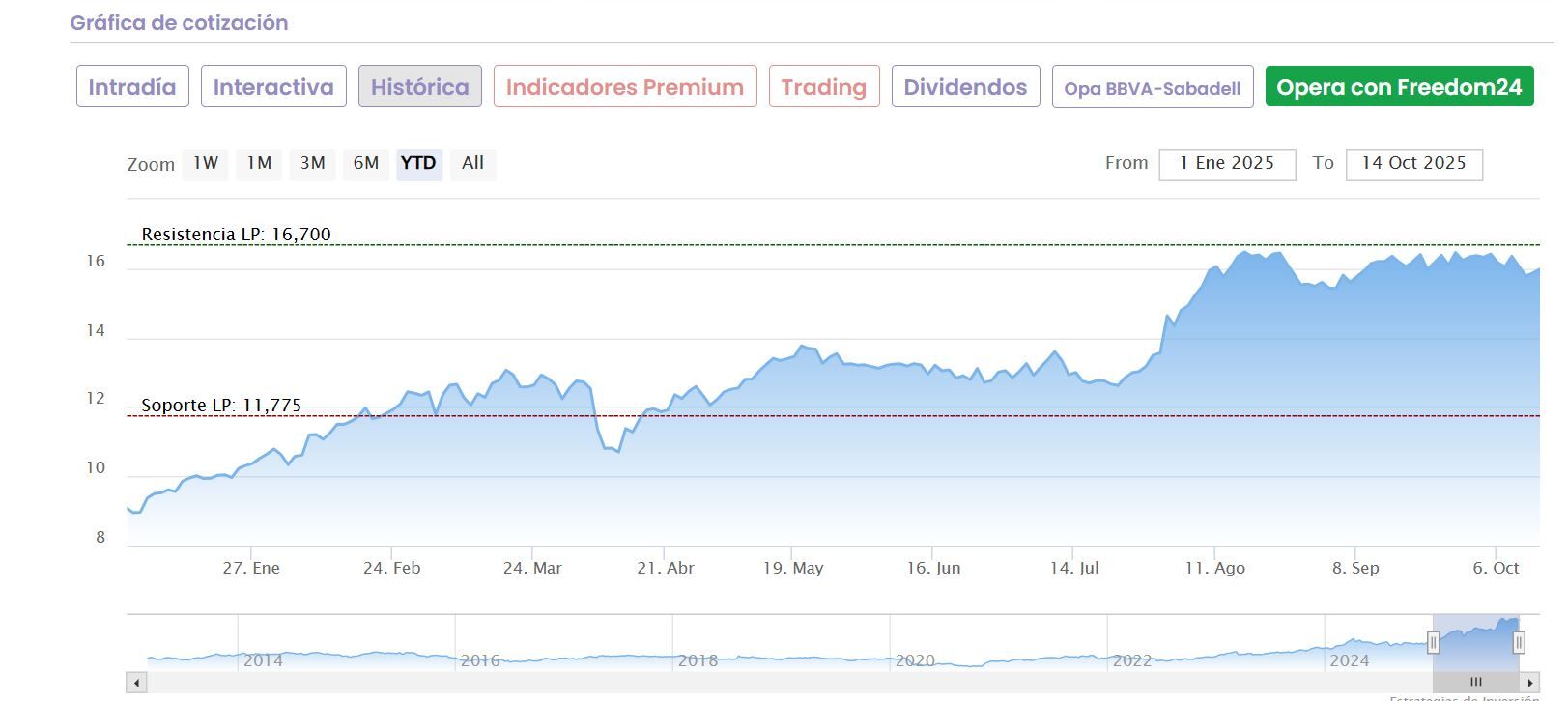Switch to the Intradía tab
The width and height of the screenshot is (1568, 701).
[x=132, y=87]
